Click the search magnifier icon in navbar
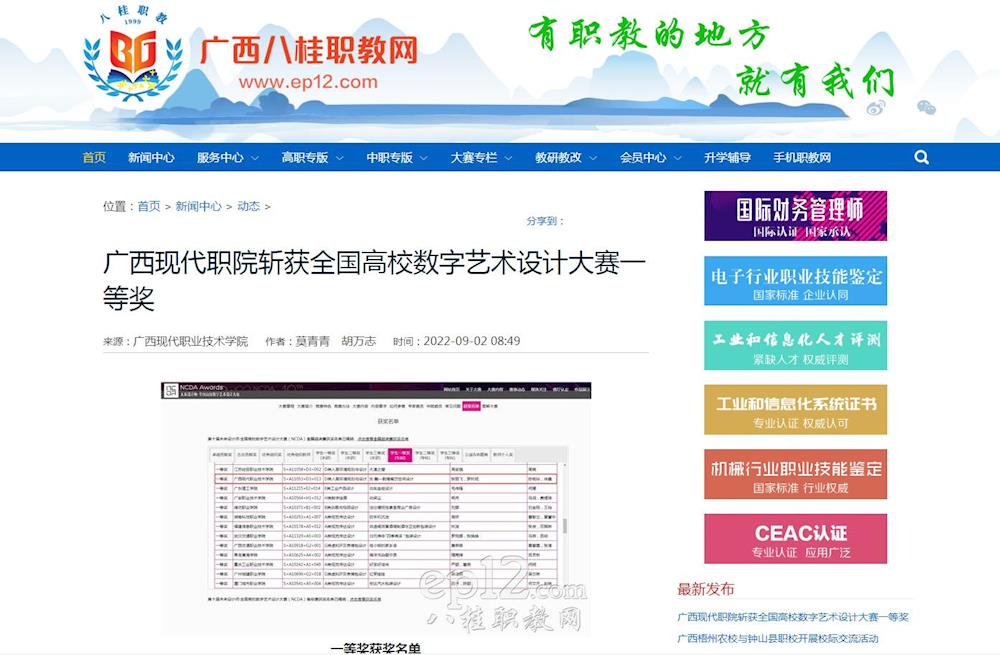1000x655 pixels. [921, 157]
